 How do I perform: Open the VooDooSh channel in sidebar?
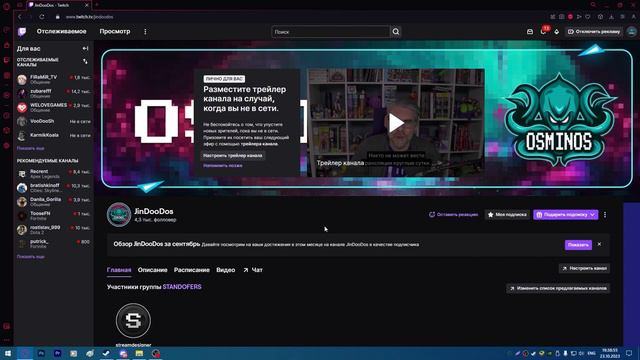pos(53,121)
